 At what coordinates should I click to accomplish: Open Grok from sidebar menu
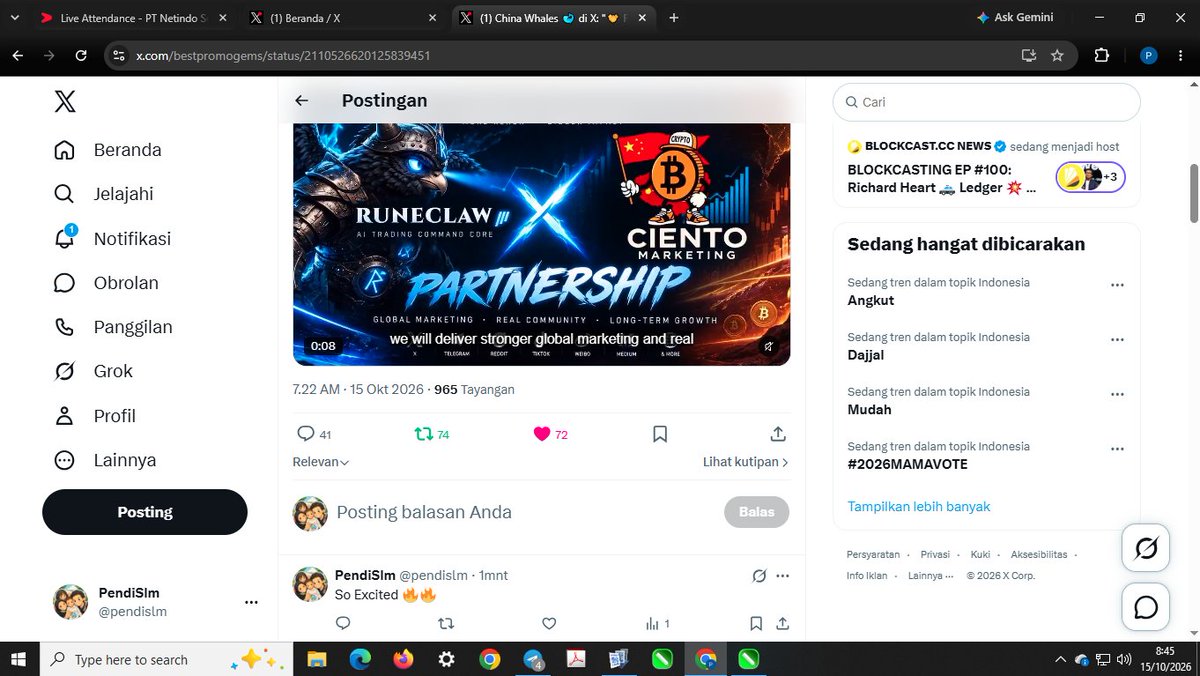pyautogui.click(x=93, y=371)
